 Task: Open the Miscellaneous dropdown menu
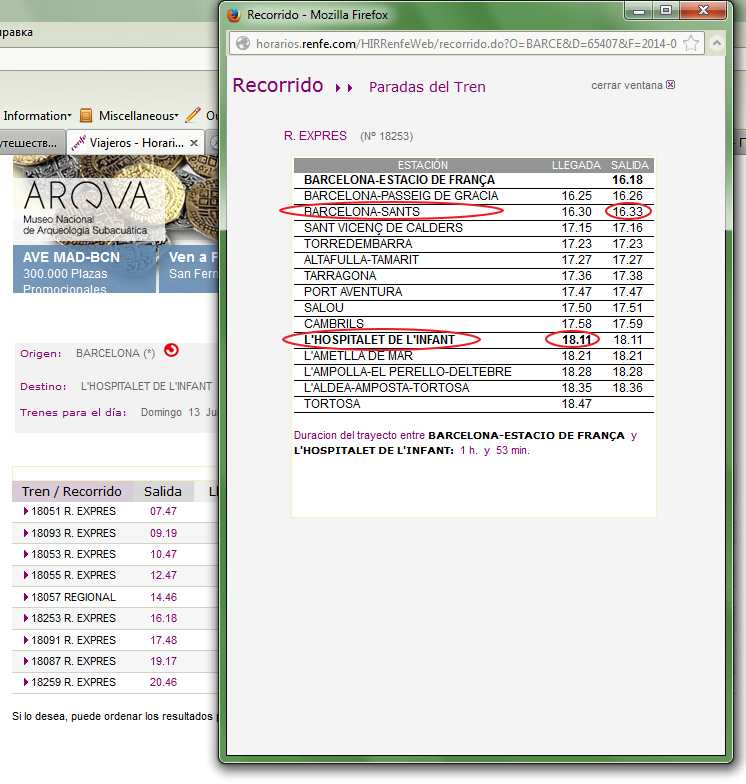(x=138, y=116)
